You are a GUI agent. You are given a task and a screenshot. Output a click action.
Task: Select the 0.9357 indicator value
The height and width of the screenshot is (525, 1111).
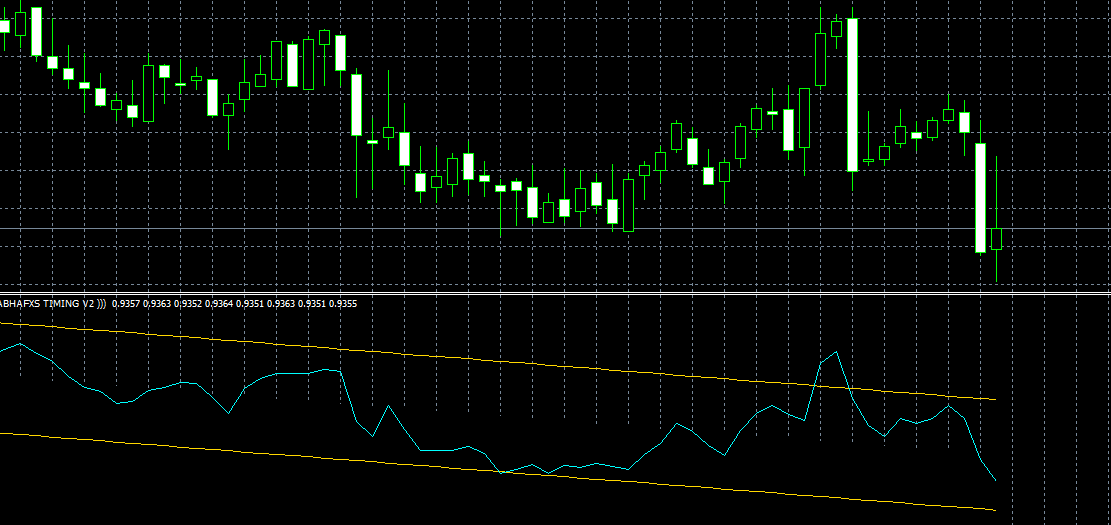[x=125, y=304]
